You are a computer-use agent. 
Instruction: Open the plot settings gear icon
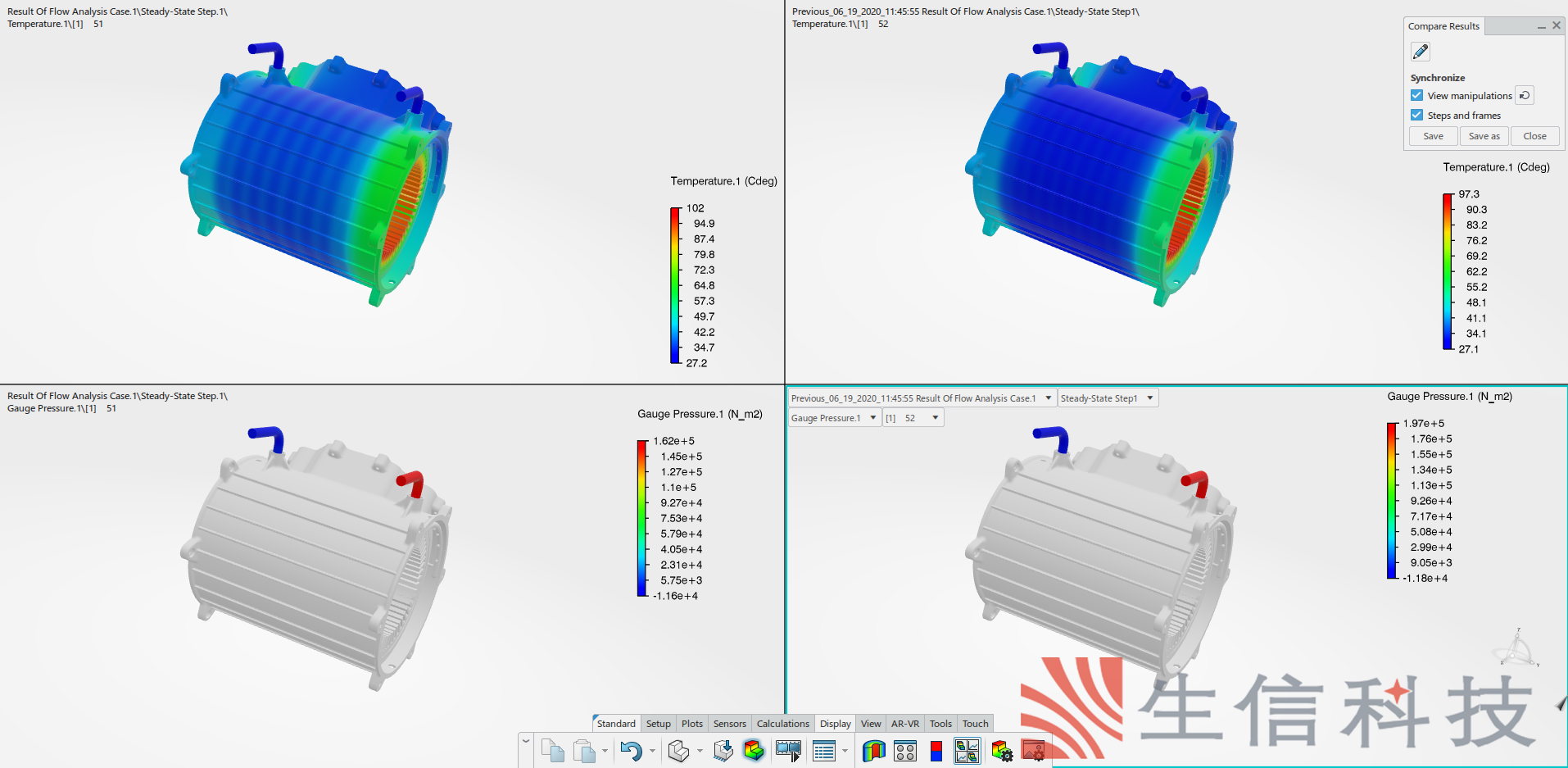click(x=1002, y=751)
